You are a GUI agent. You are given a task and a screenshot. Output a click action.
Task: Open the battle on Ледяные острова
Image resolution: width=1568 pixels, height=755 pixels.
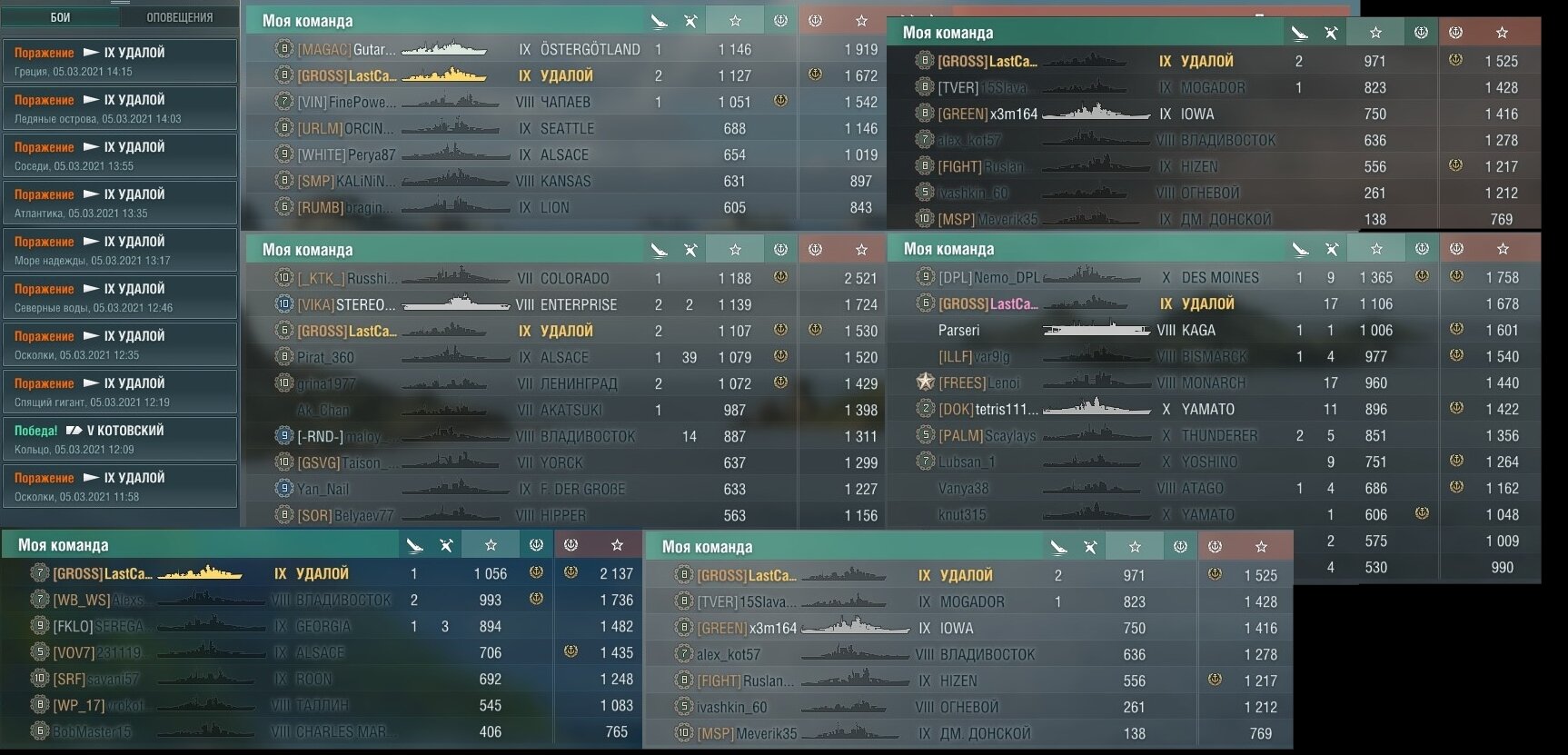coord(120,108)
